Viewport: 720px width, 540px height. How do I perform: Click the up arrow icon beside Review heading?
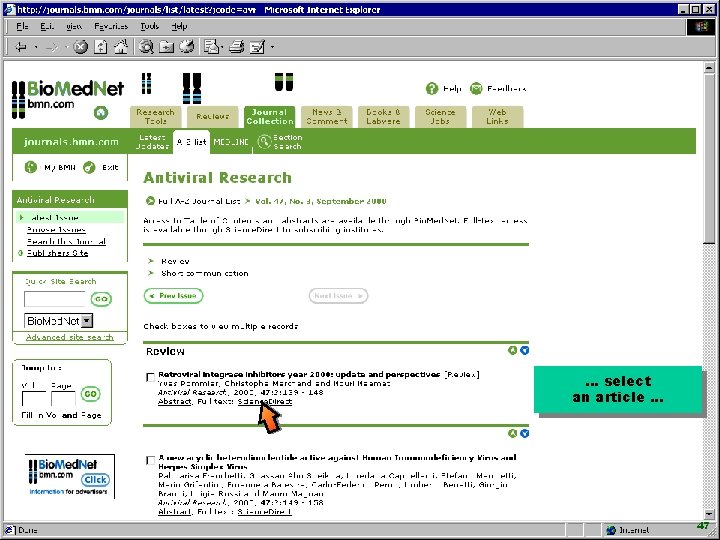tap(512, 350)
